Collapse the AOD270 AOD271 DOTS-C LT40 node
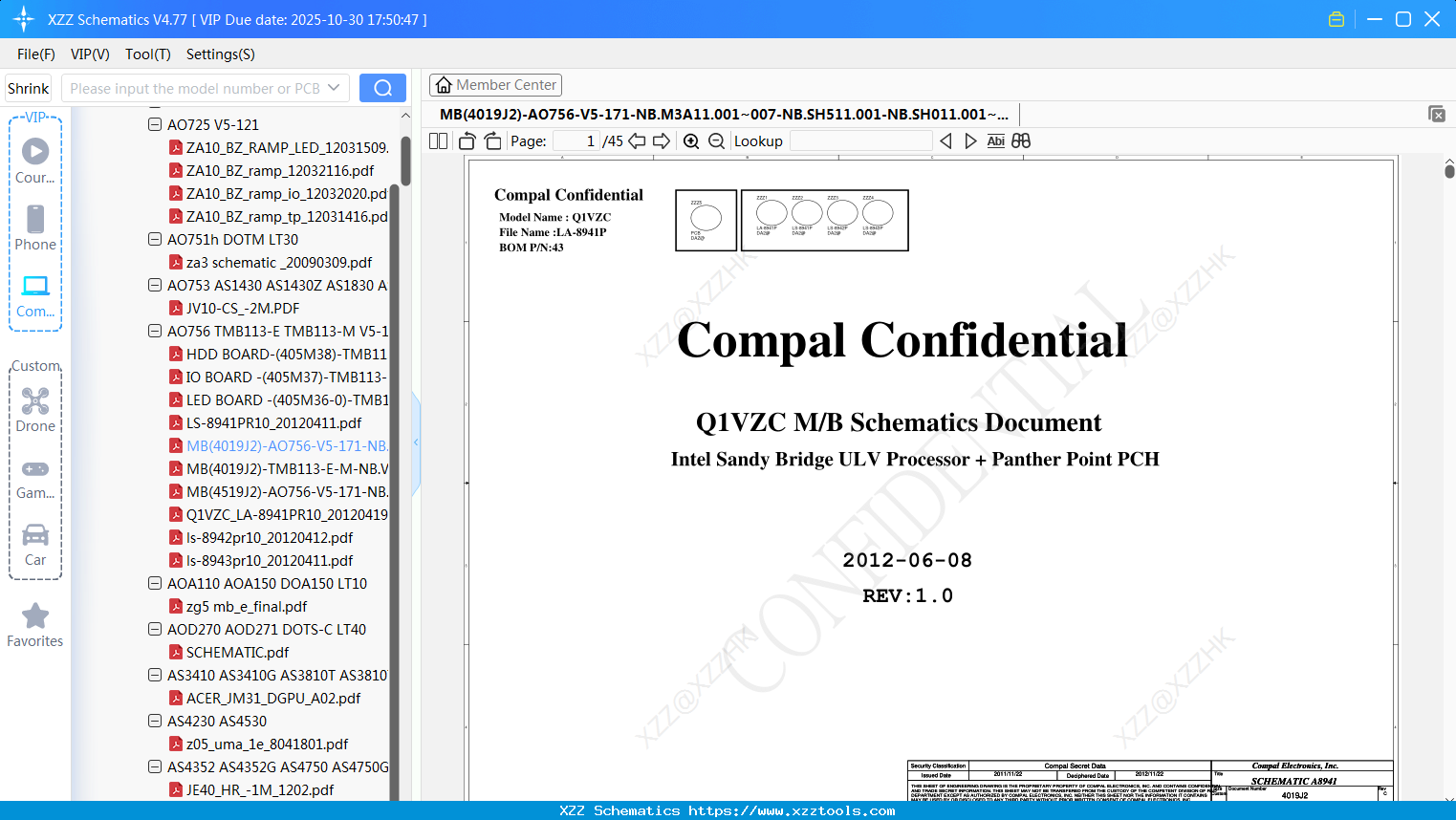 coord(155,629)
